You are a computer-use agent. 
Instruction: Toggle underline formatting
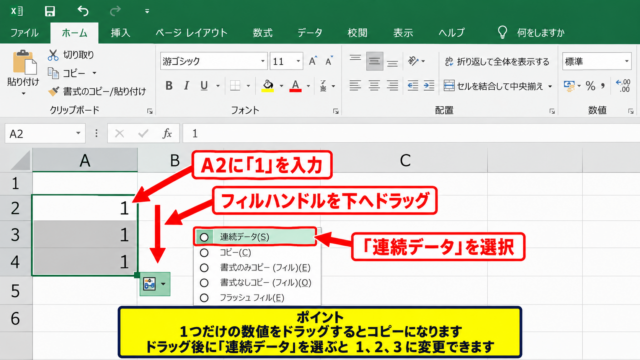coord(204,86)
